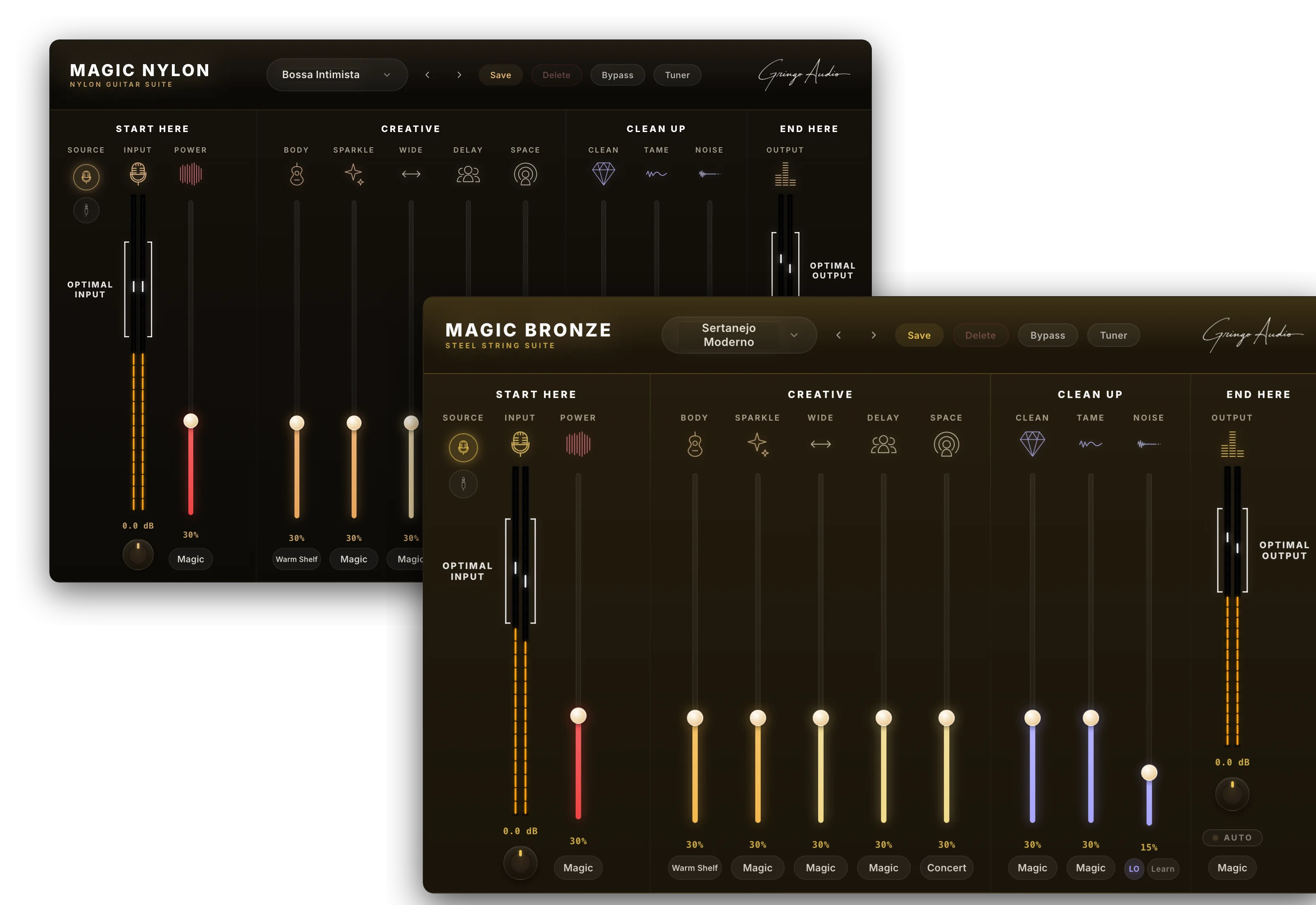Click the input gain knob in Magic Bronze
The width and height of the screenshot is (1316, 905).
[520, 863]
